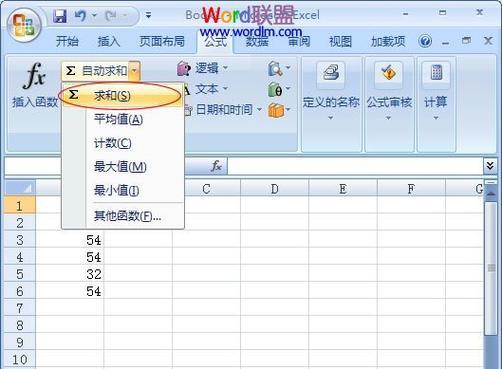This screenshot has height=369, width=502.
Task: Open the 开始 tab
Action: 67,41
